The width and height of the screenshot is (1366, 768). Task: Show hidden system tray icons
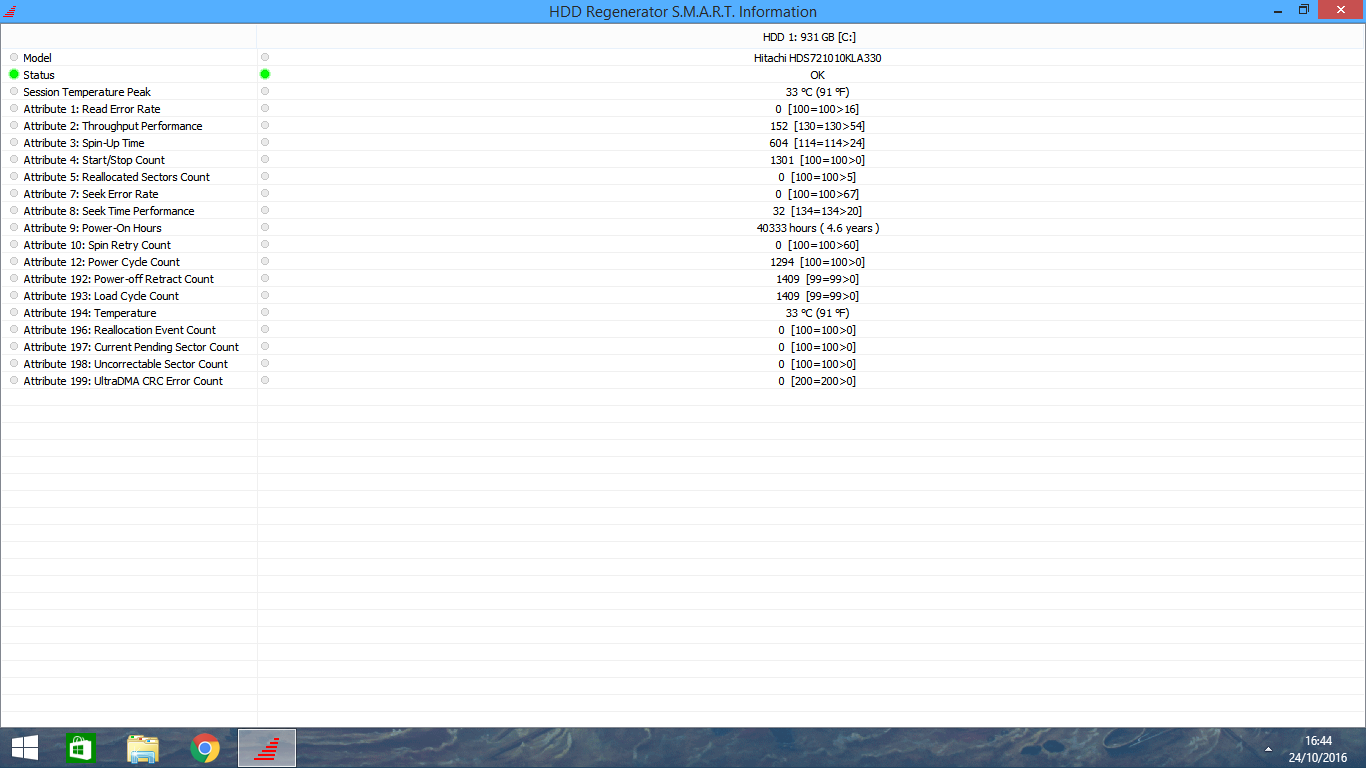pos(1269,749)
